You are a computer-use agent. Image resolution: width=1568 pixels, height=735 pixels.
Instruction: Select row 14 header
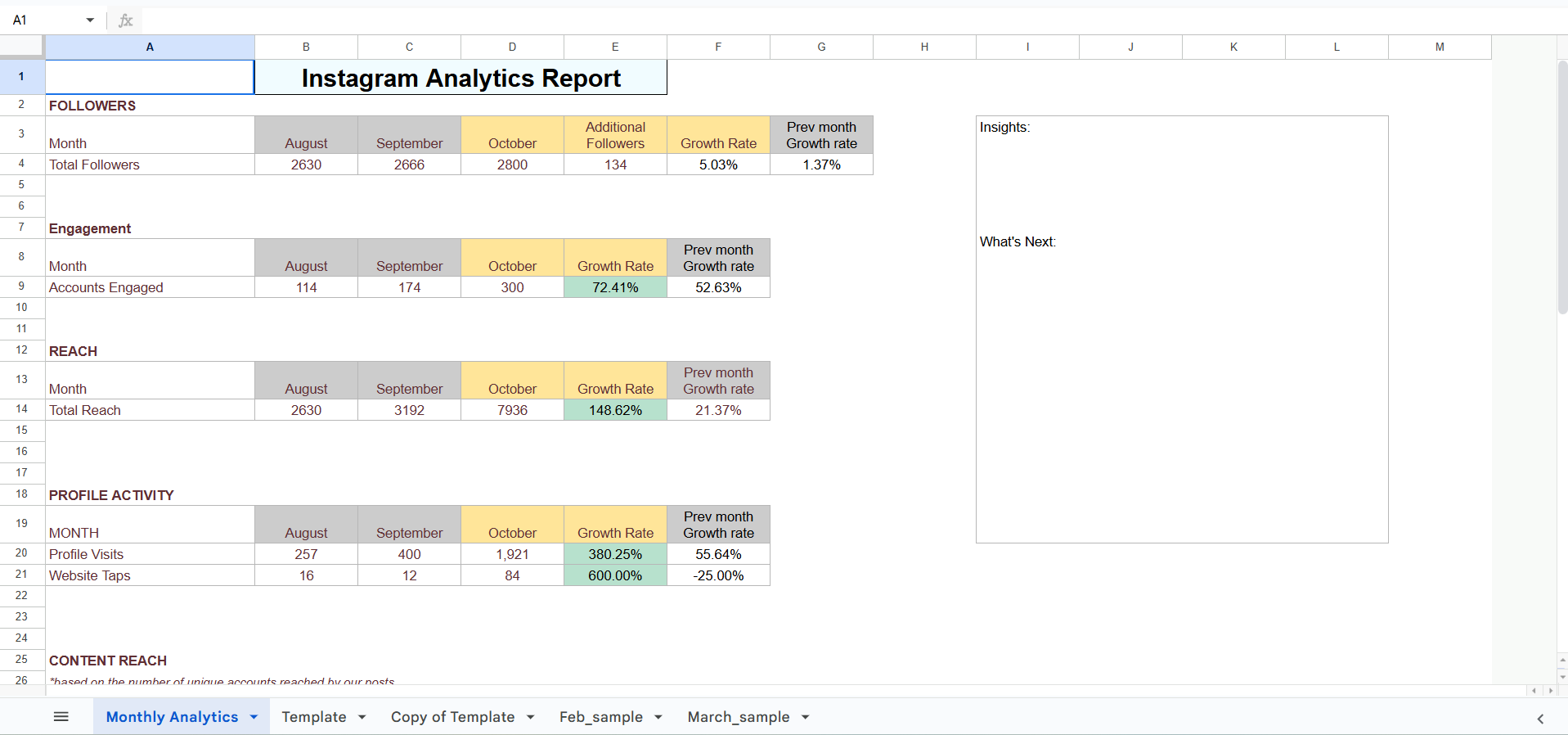click(22, 409)
